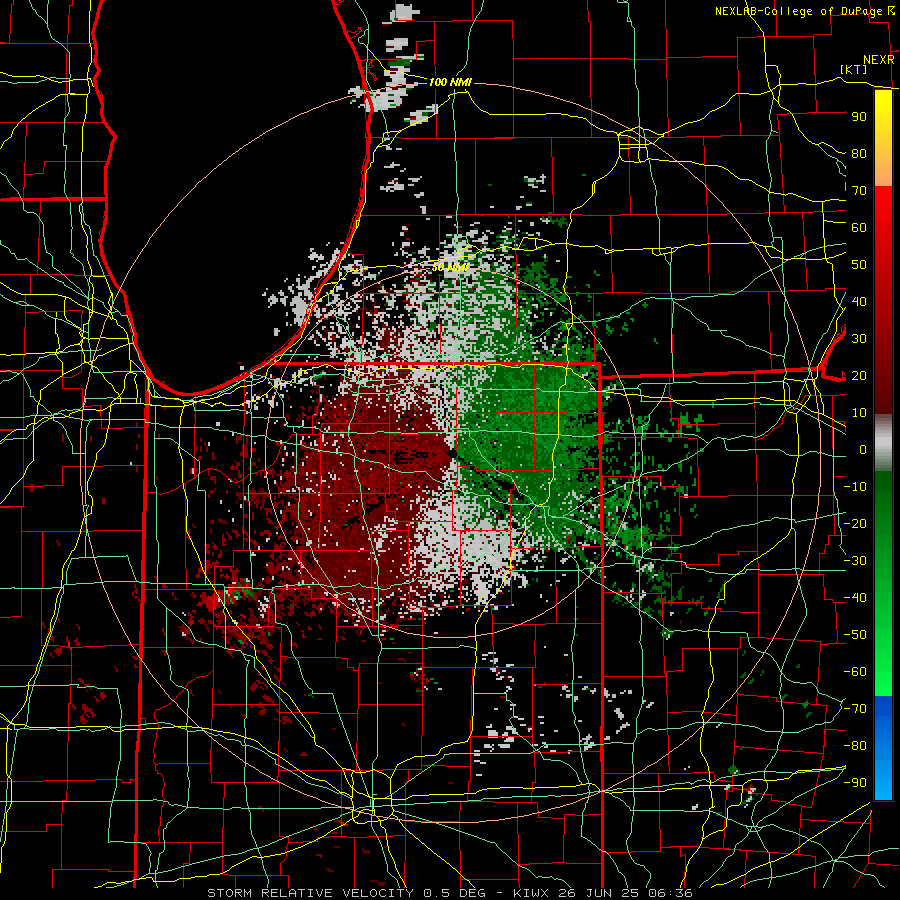The width and height of the screenshot is (900, 900).
Task: Click the -80 value on the velocity scale
Action: point(855,746)
